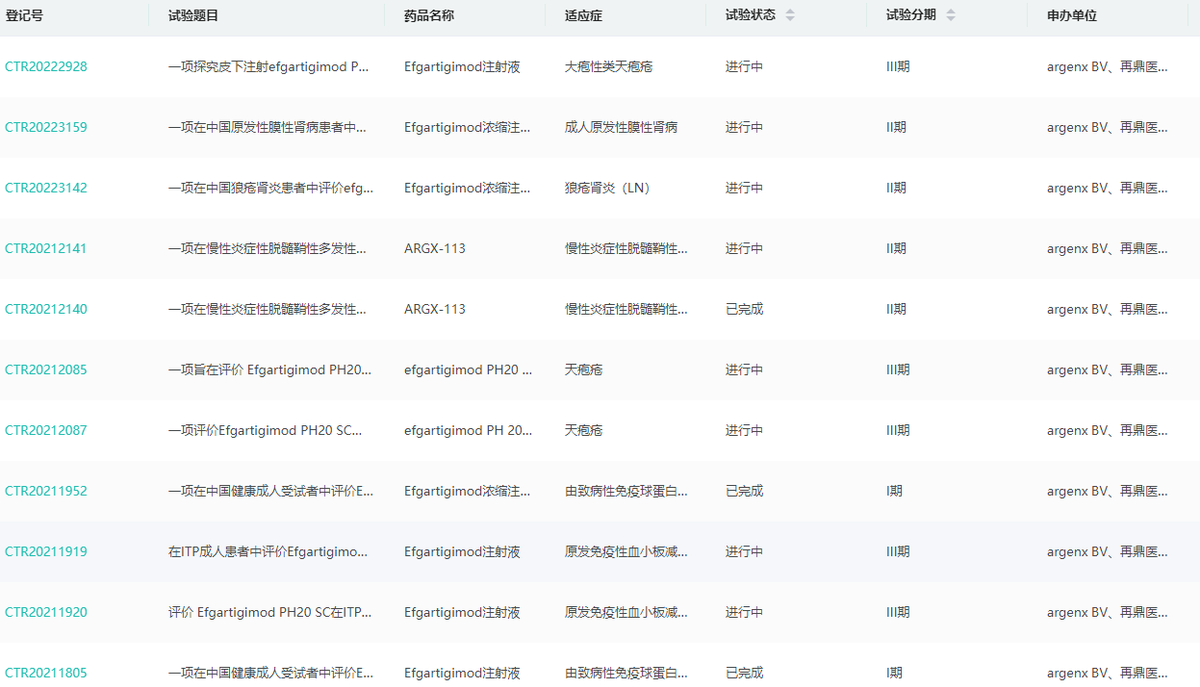Screen dimensions: 1200x687
Task: Click III期 phase of CTR20222928
Action: click(x=898, y=67)
